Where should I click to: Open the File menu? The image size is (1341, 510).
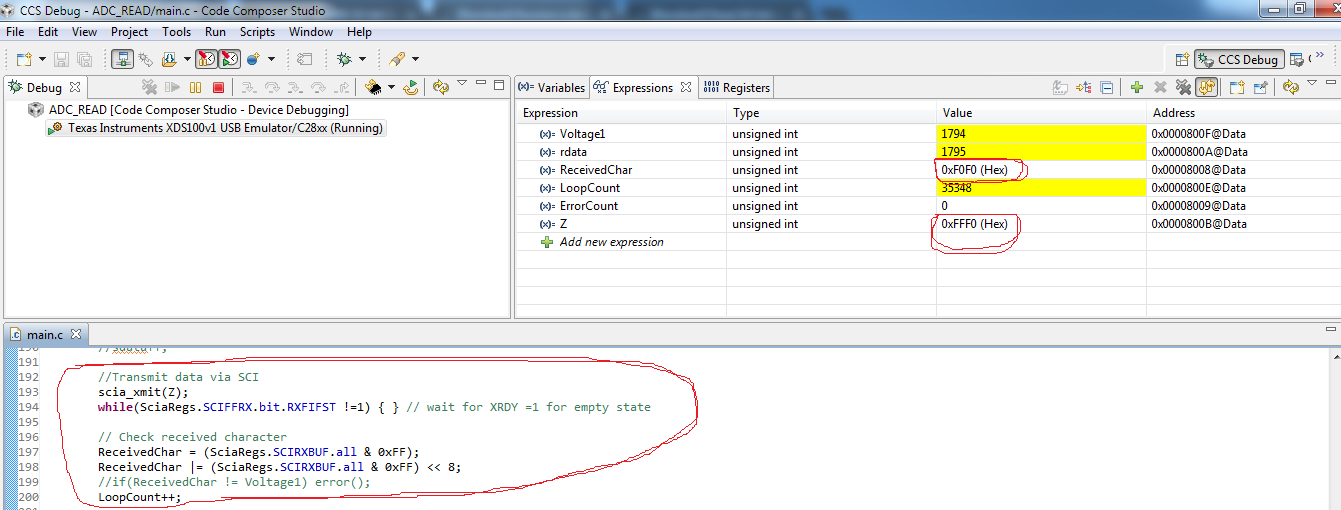pos(15,31)
